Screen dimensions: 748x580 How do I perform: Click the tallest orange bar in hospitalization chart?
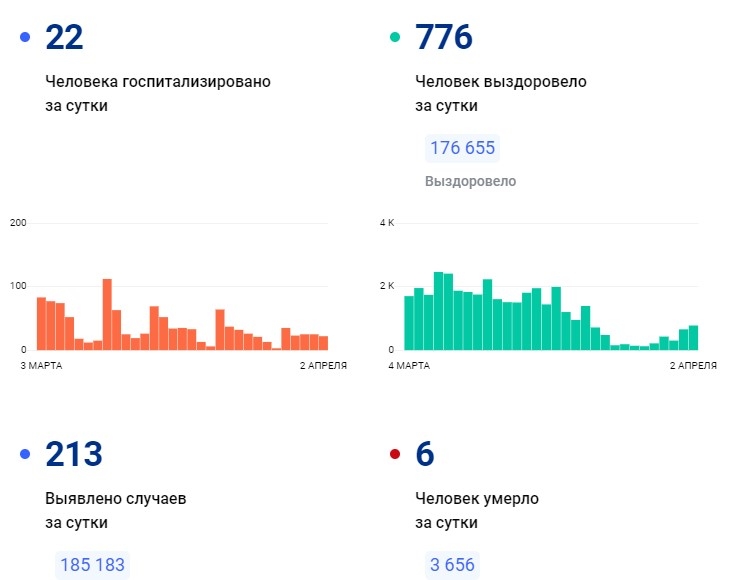107,314
